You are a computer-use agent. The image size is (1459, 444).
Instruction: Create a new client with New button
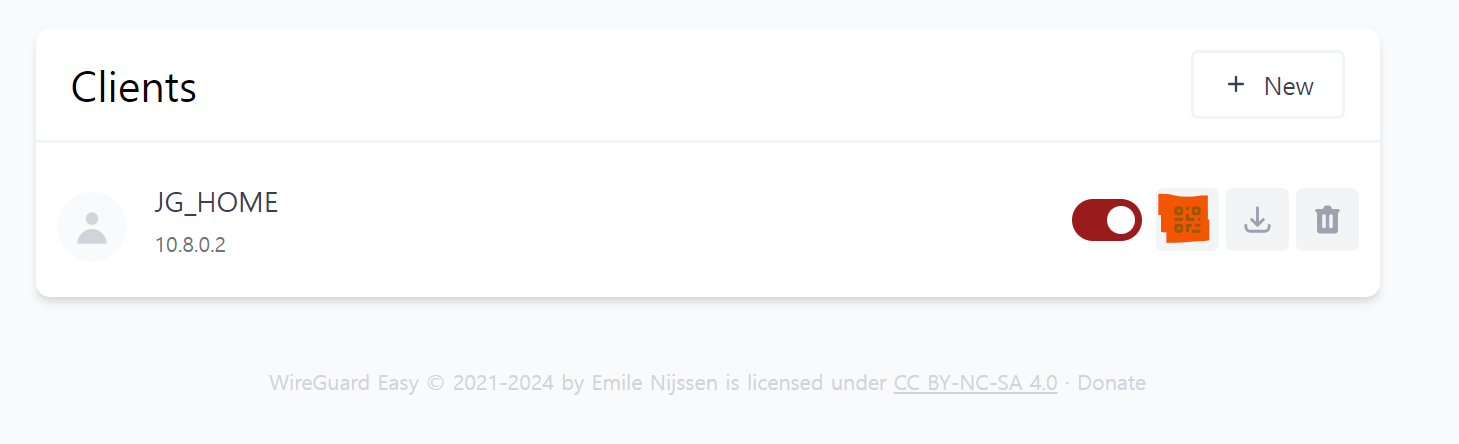[1268, 85]
